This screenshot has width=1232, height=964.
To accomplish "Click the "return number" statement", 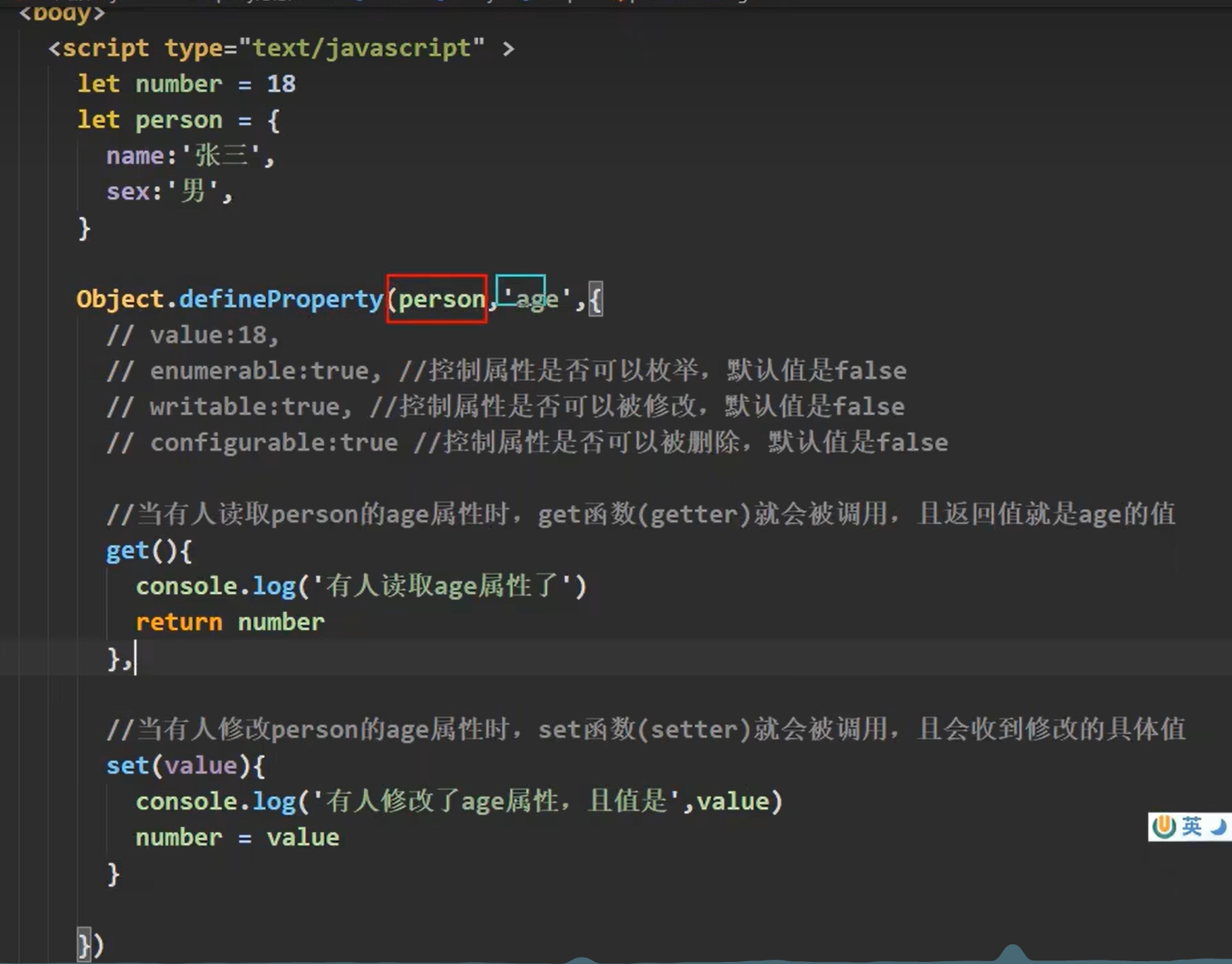I will pos(230,622).
